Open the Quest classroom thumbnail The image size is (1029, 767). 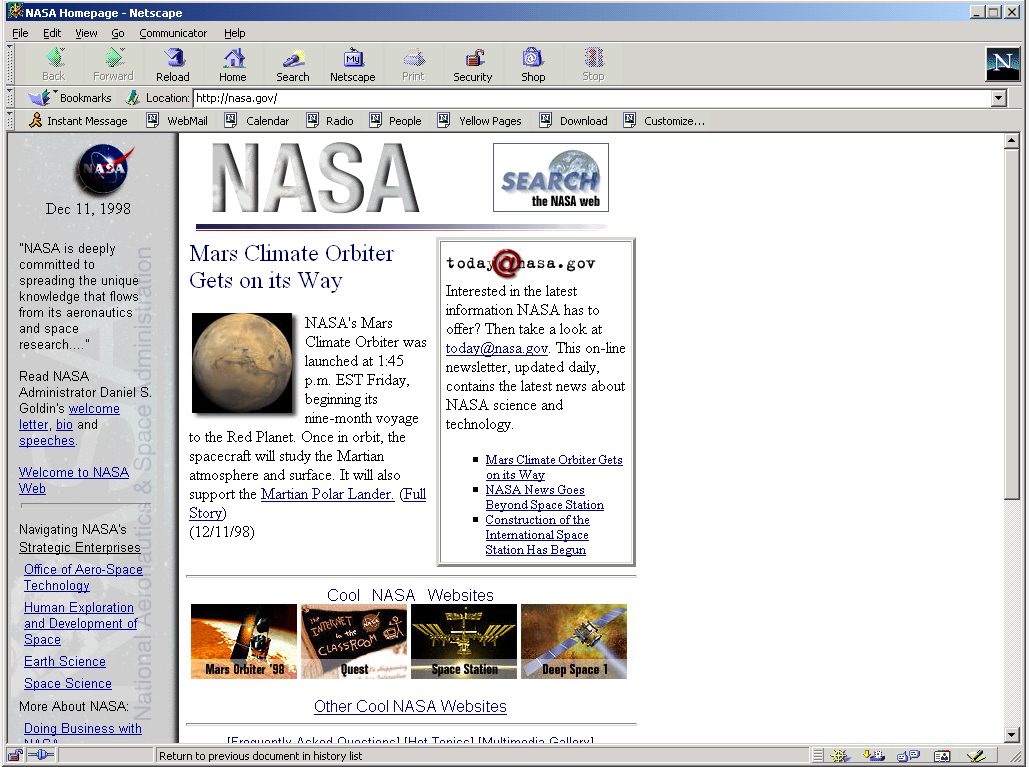[354, 641]
